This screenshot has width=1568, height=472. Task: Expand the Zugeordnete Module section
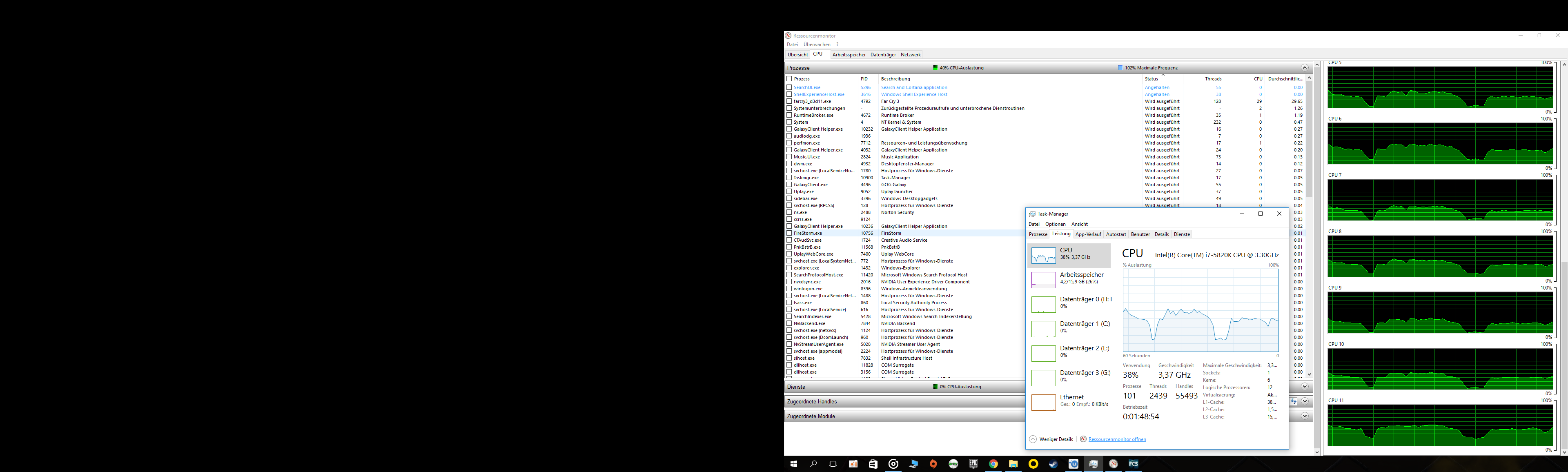pos(1305,416)
